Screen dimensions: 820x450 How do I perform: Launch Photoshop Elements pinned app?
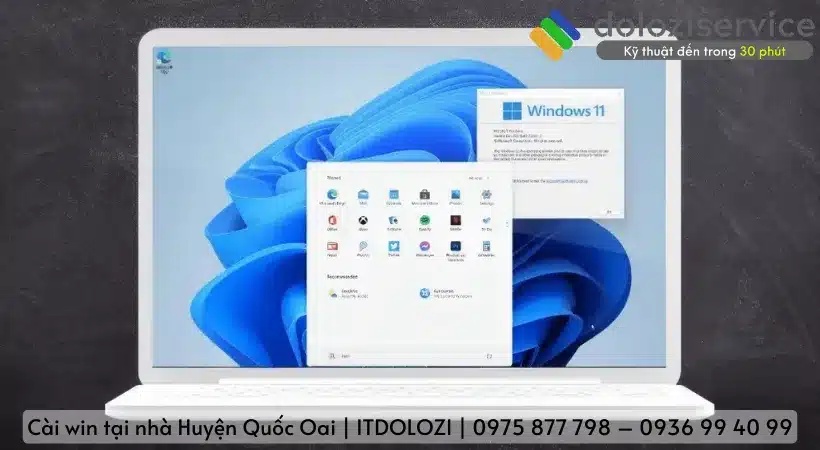(x=455, y=250)
